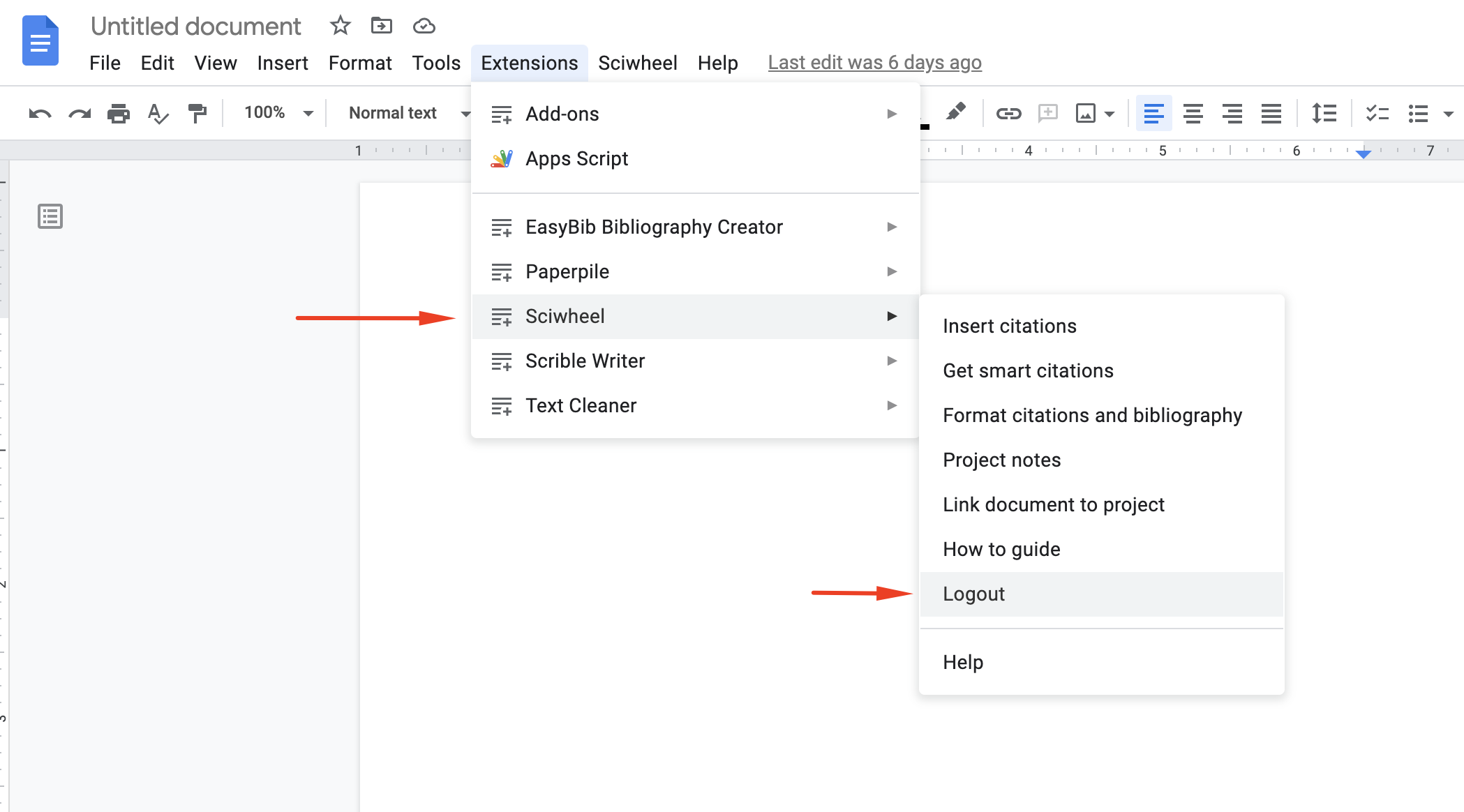Click the right indent marker on ruler
Screen dimensions: 1464x812
[x=1363, y=154]
